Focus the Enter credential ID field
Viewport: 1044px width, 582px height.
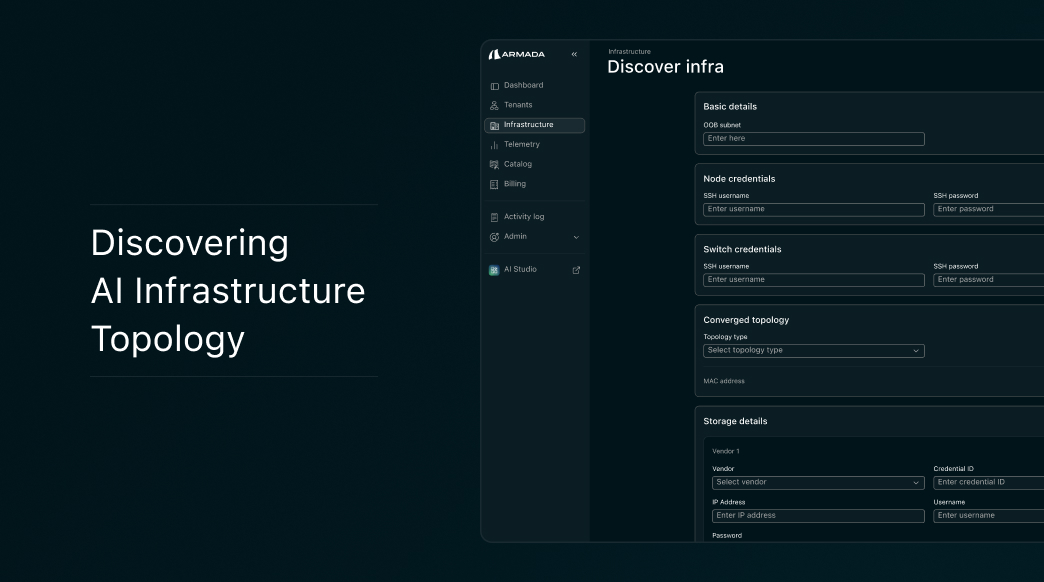tap(989, 482)
